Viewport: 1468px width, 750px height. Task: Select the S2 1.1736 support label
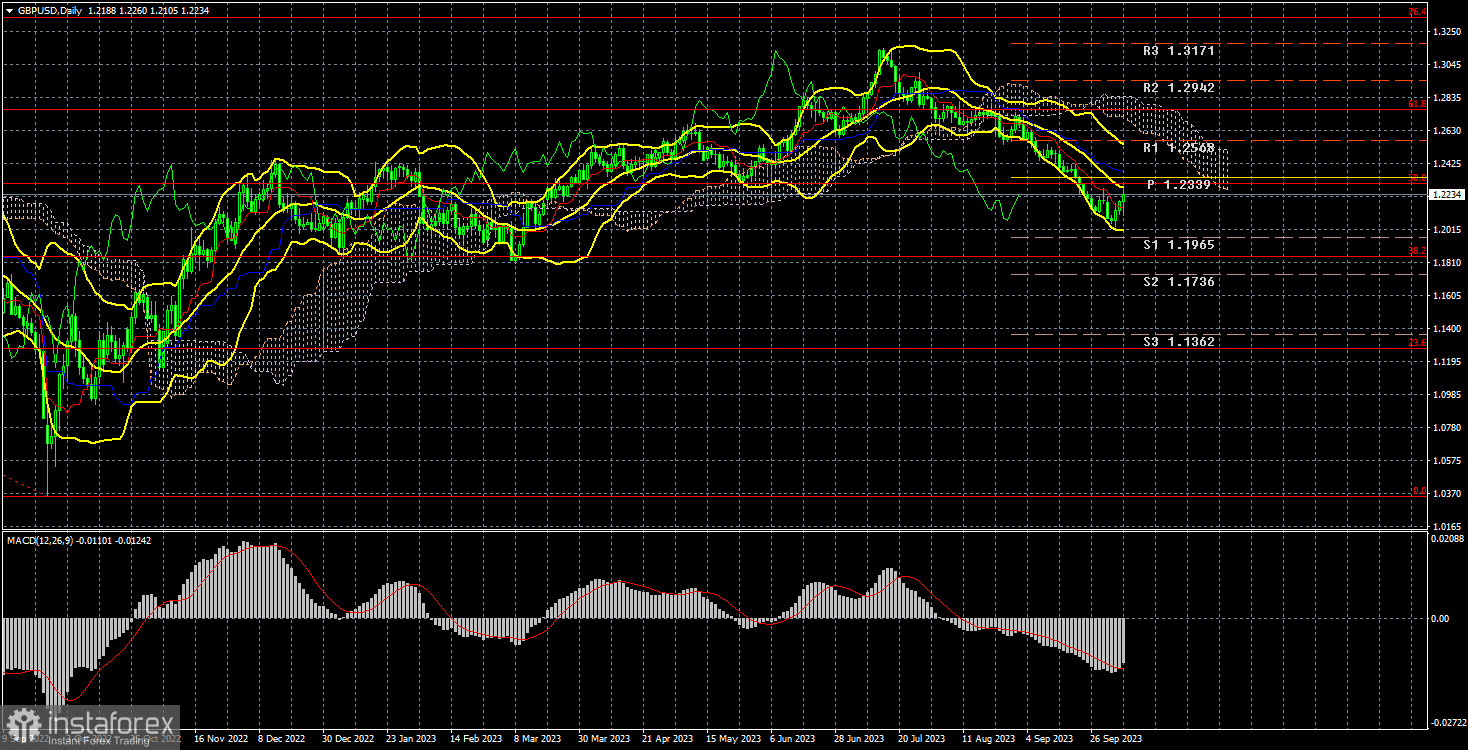[x=1179, y=282]
